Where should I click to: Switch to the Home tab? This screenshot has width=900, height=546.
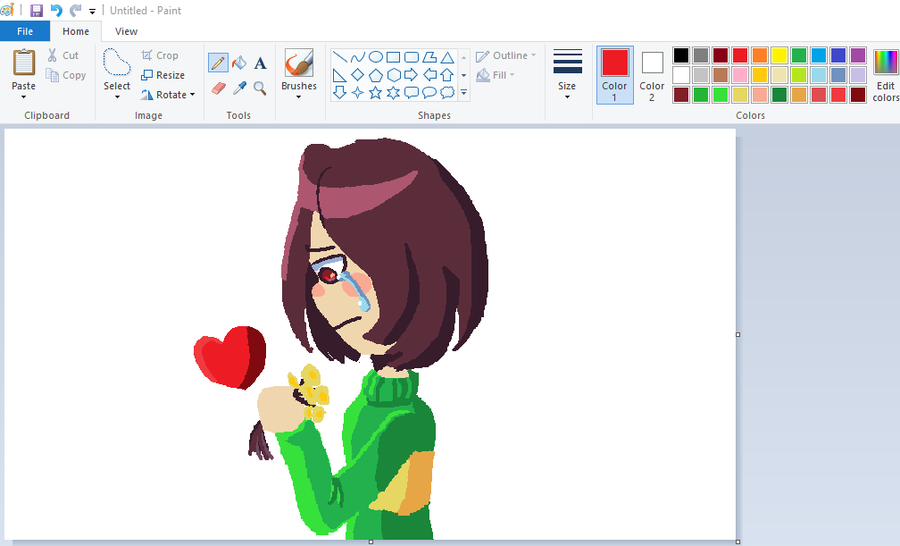76,32
